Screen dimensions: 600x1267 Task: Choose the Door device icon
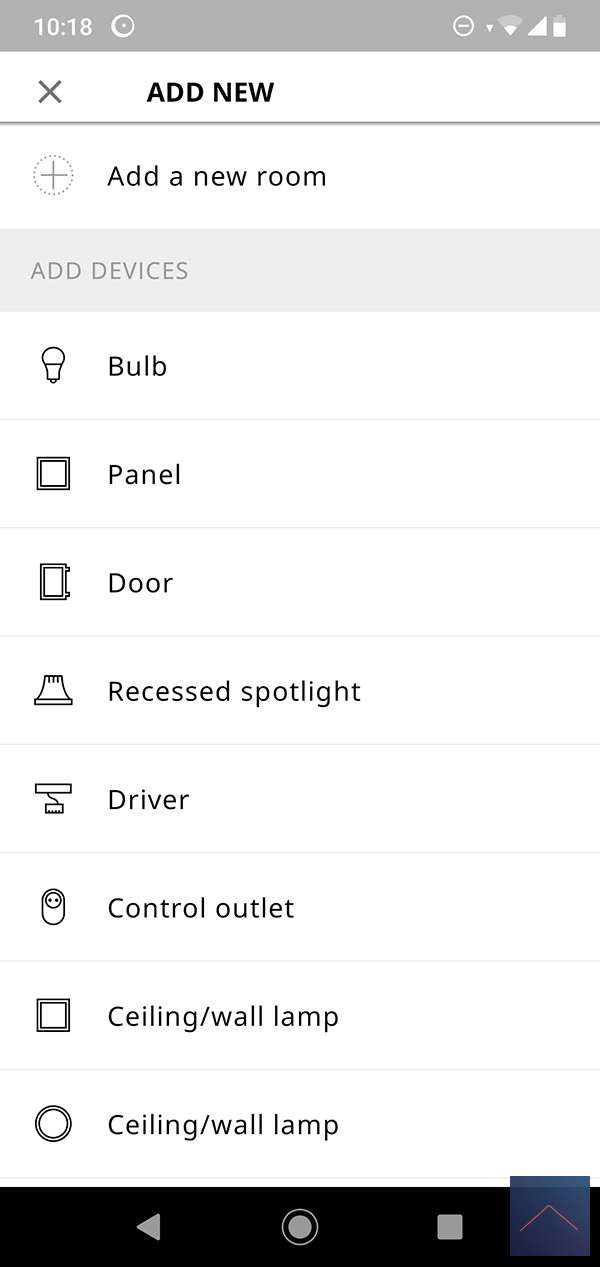[53, 582]
